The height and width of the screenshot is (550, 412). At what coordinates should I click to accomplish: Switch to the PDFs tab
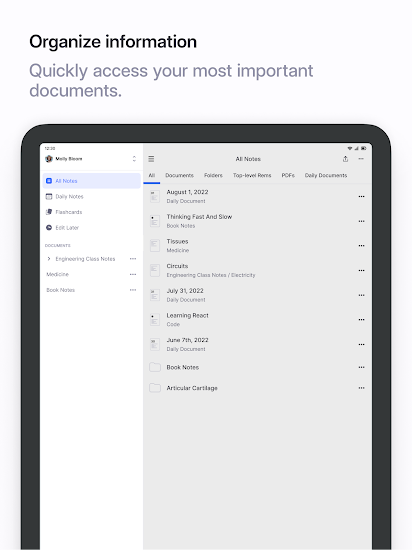click(288, 175)
